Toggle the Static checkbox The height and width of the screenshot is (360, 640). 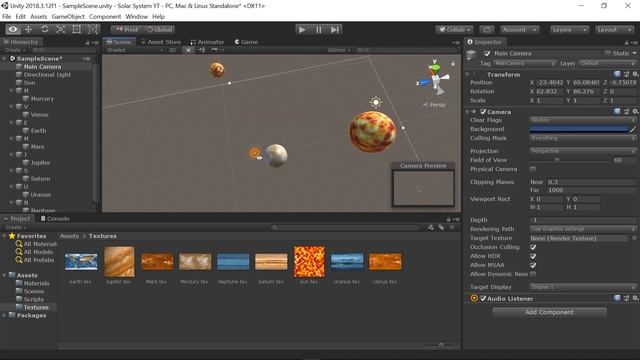pyautogui.click(x=608, y=53)
